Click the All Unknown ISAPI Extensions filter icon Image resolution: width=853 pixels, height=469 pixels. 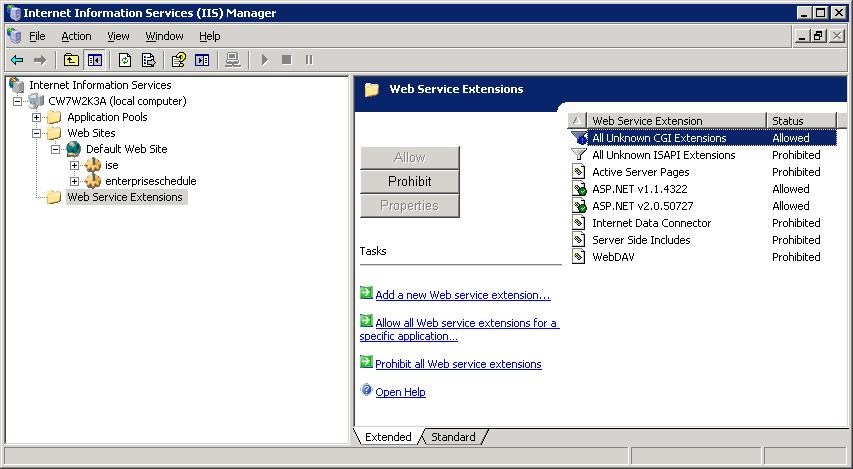(578, 155)
